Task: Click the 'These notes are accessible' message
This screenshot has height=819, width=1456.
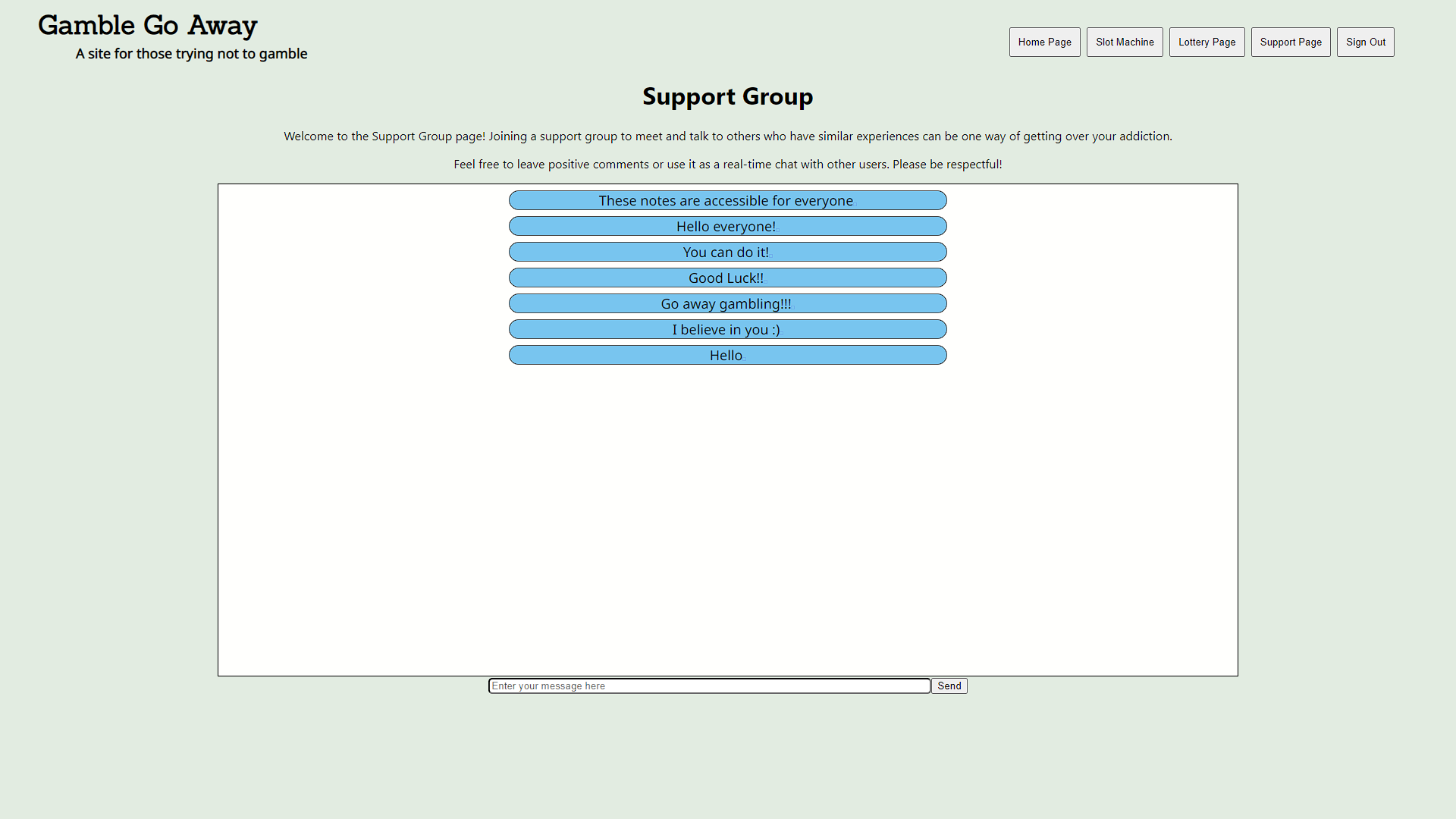Action: click(x=726, y=201)
